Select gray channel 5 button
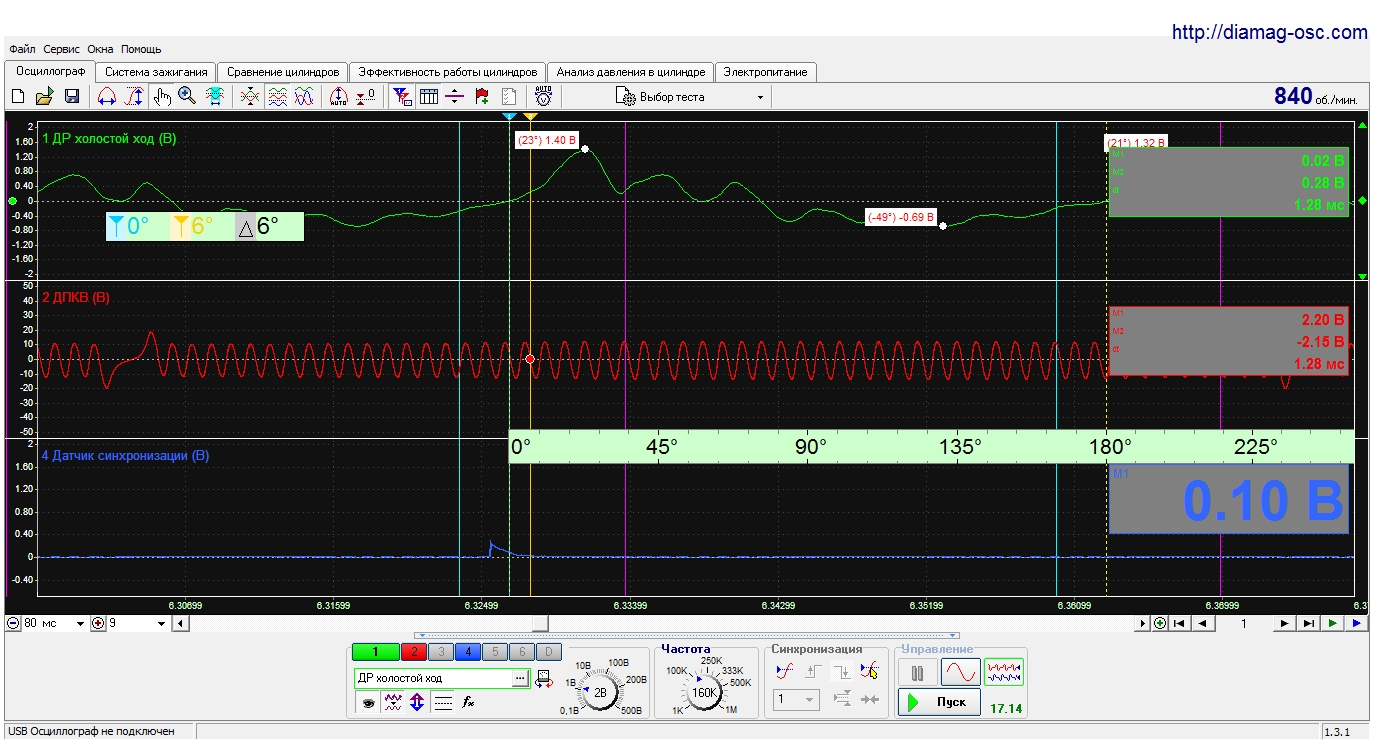Viewport: 1382px width, 744px height. click(x=494, y=652)
